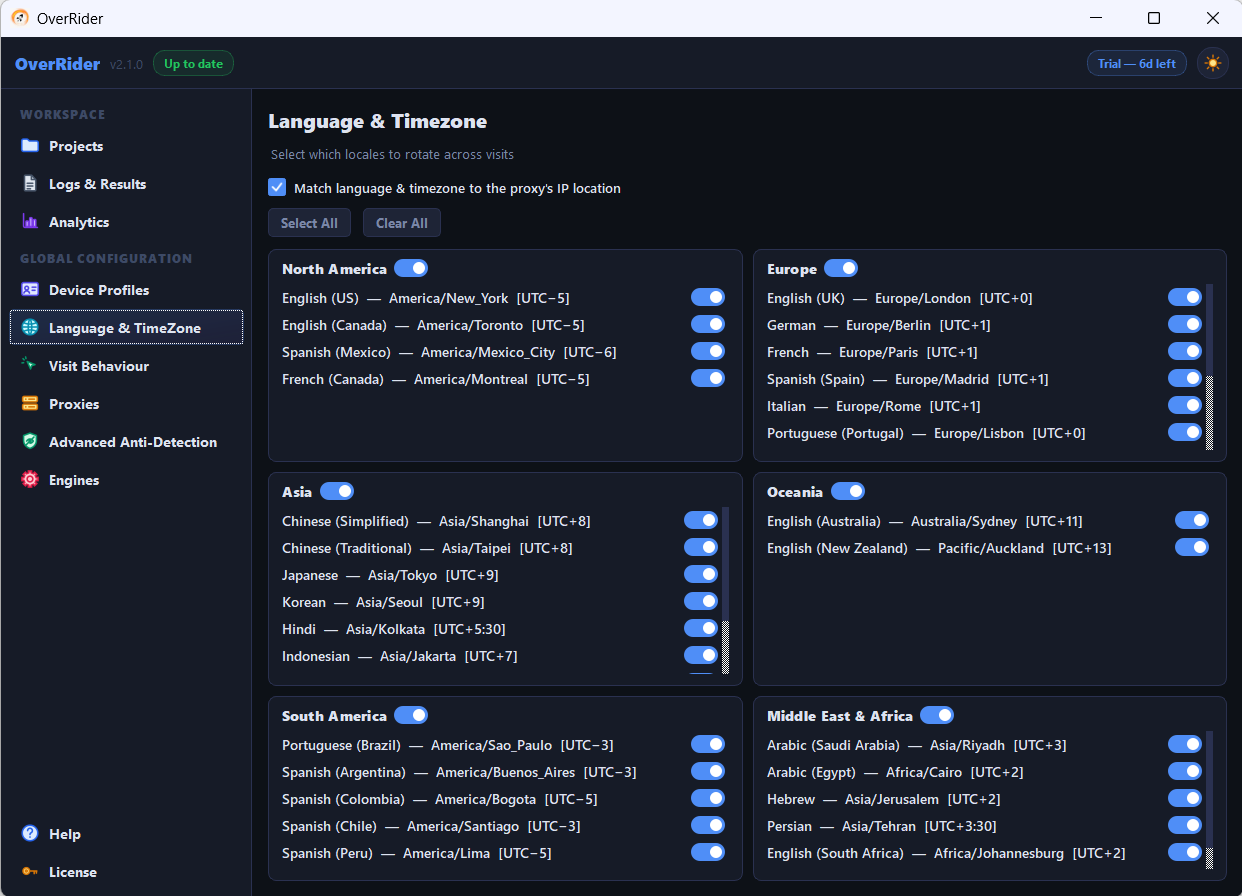Click the OverRider logo text

58,64
